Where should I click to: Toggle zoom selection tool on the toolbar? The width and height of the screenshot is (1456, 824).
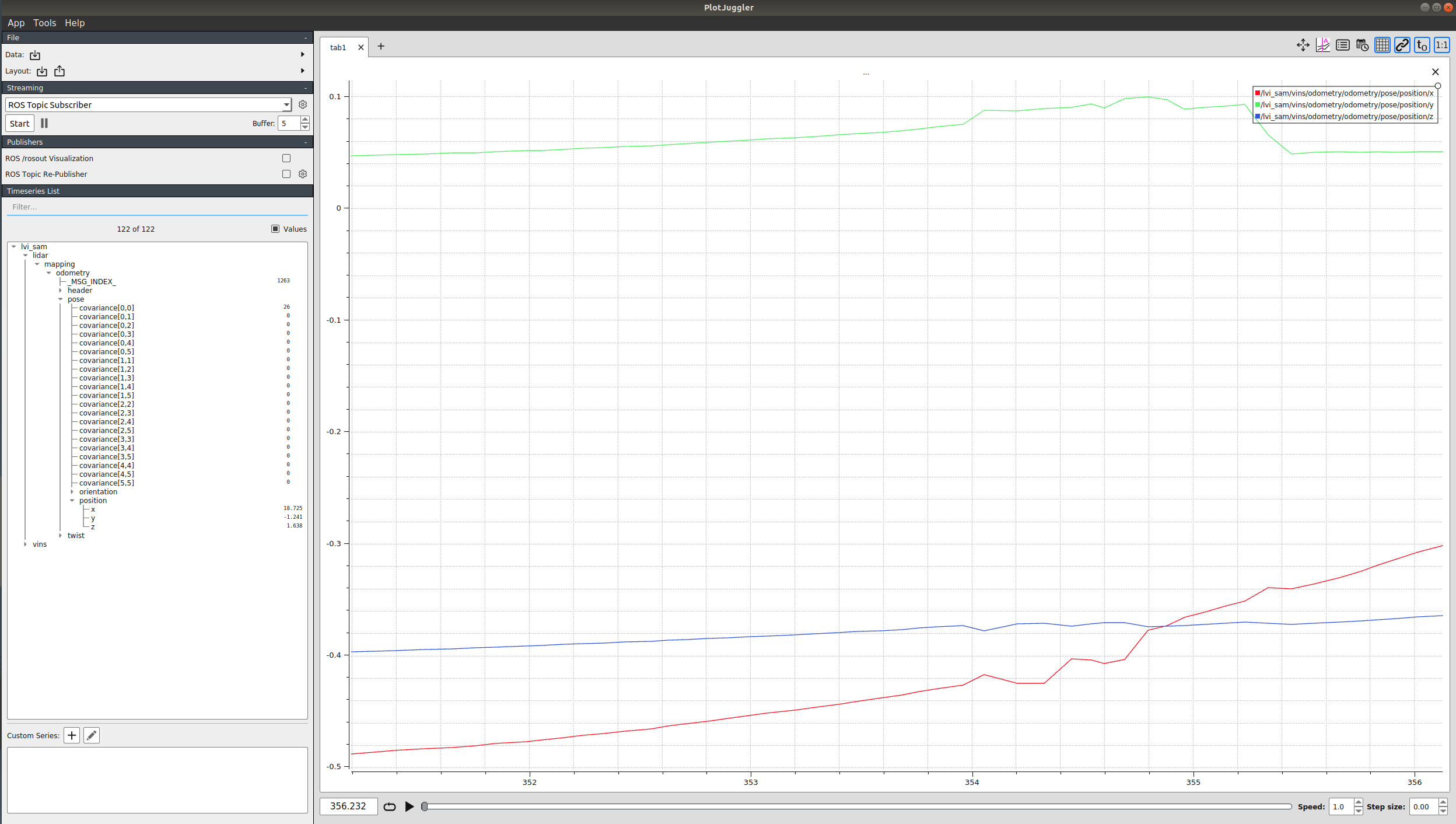click(1322, 45)
